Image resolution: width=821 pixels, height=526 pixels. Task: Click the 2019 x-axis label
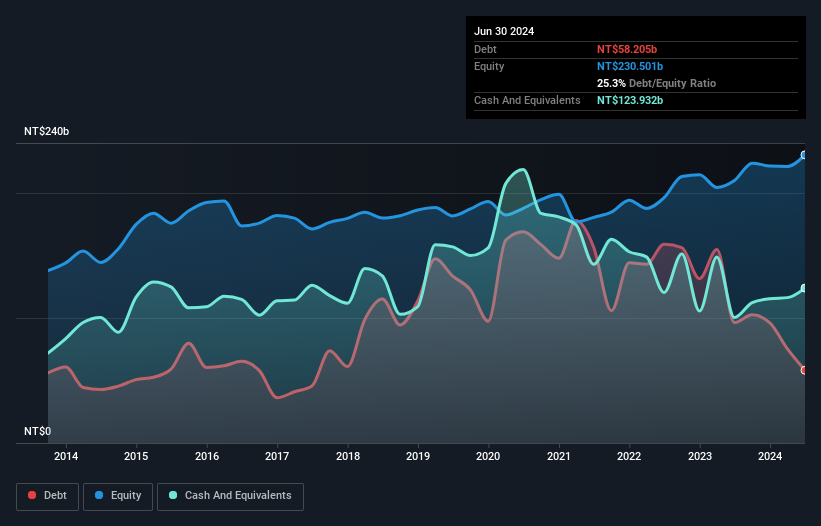pos(418,456)
